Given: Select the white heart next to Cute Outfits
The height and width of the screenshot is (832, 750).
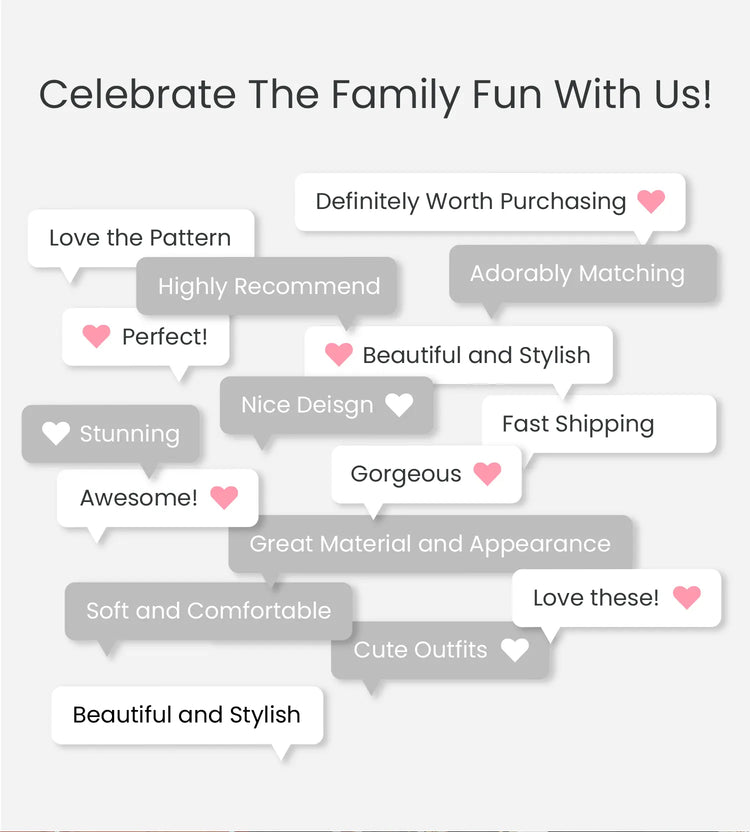Looking at the screenshot, I should click(514, 650).
